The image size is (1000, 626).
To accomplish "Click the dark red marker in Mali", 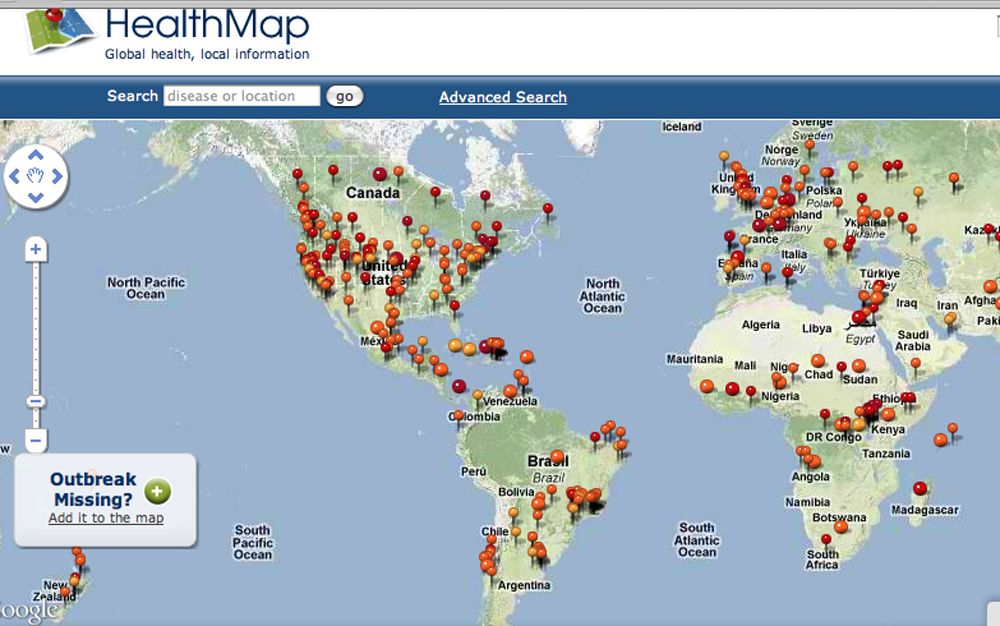I will tap(732, 388).
